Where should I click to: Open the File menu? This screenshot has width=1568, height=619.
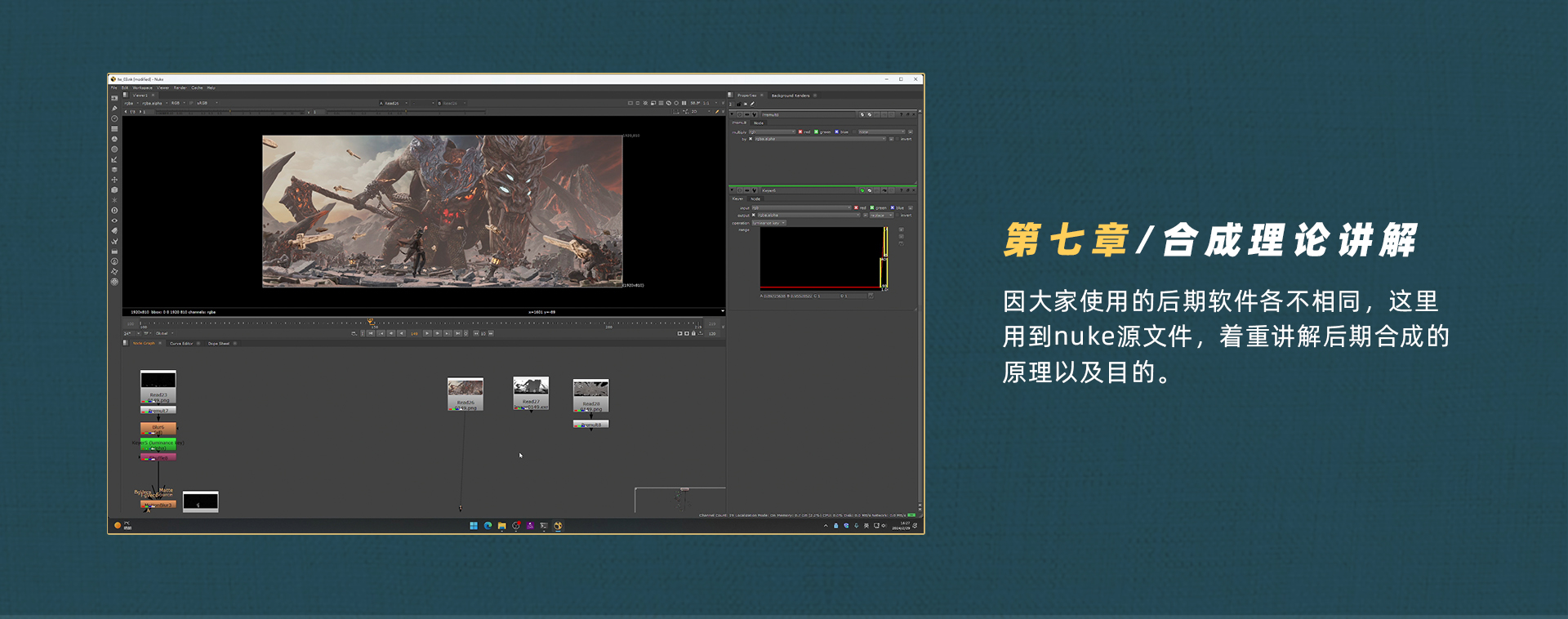coord(114,87)
